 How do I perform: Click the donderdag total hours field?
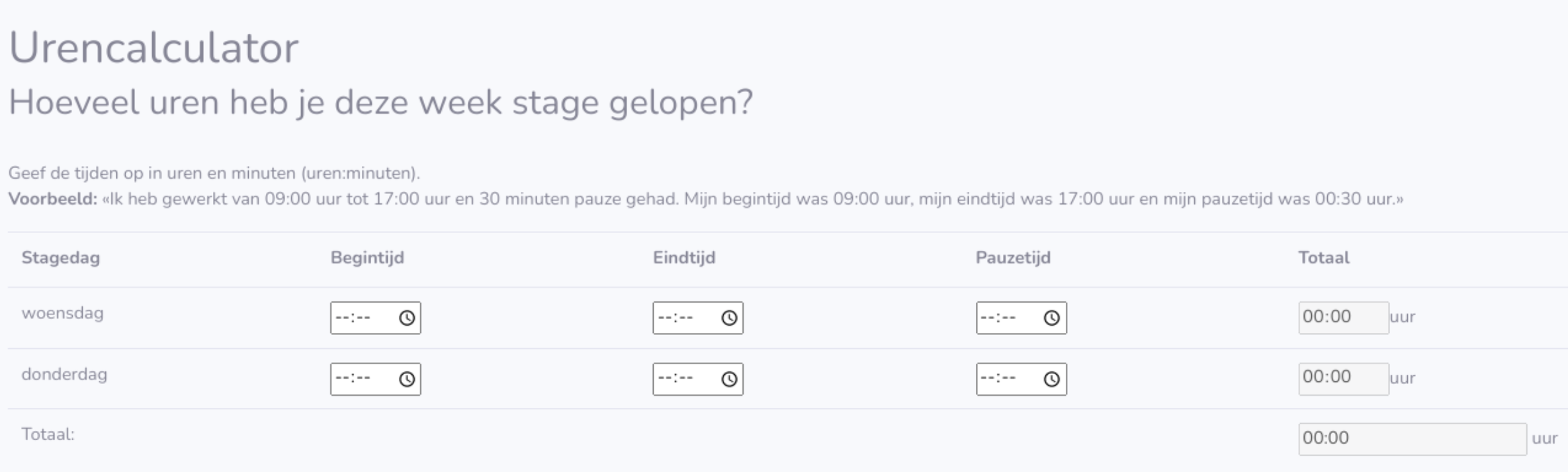(x=1342, y=379)
